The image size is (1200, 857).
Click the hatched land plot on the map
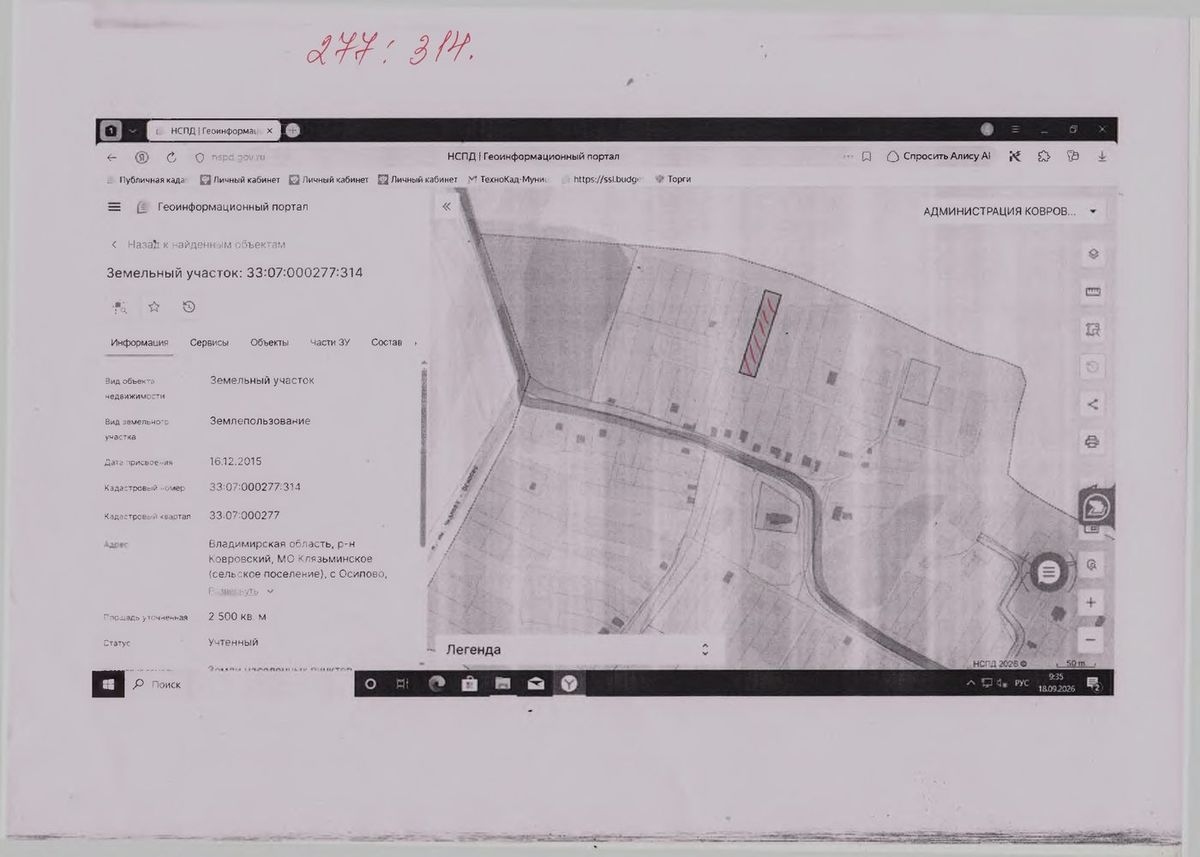click(x=760, y=333)
